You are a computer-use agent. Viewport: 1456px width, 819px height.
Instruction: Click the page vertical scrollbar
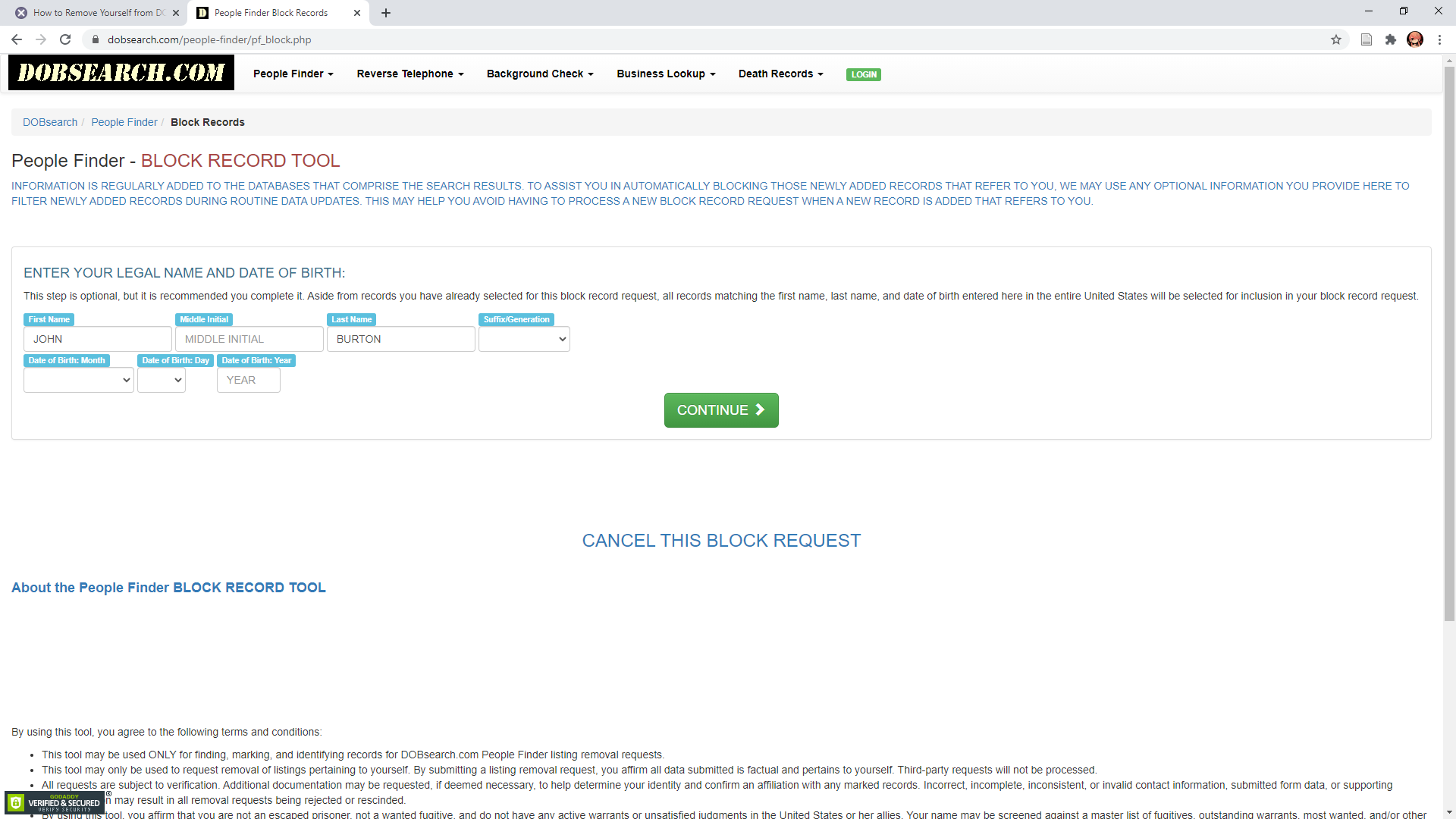[x=1449, y=345]
